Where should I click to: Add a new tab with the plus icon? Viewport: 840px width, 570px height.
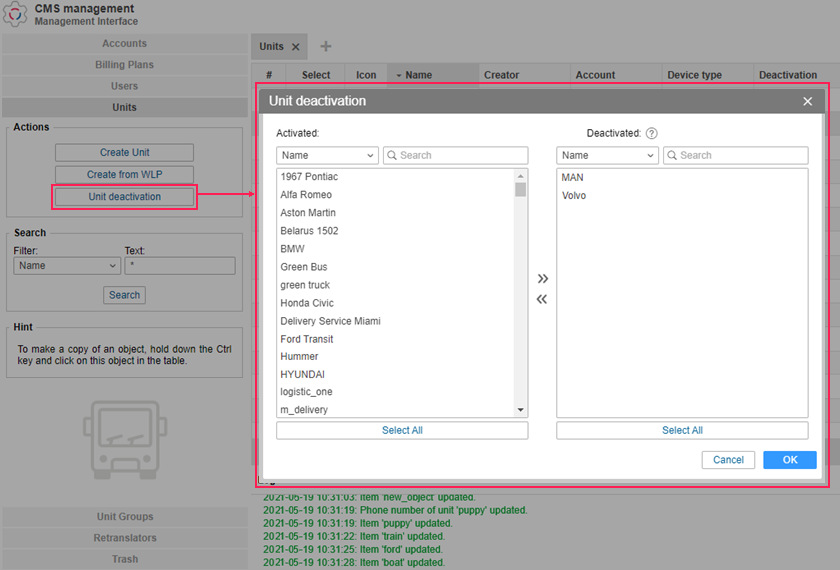(326, 46)
